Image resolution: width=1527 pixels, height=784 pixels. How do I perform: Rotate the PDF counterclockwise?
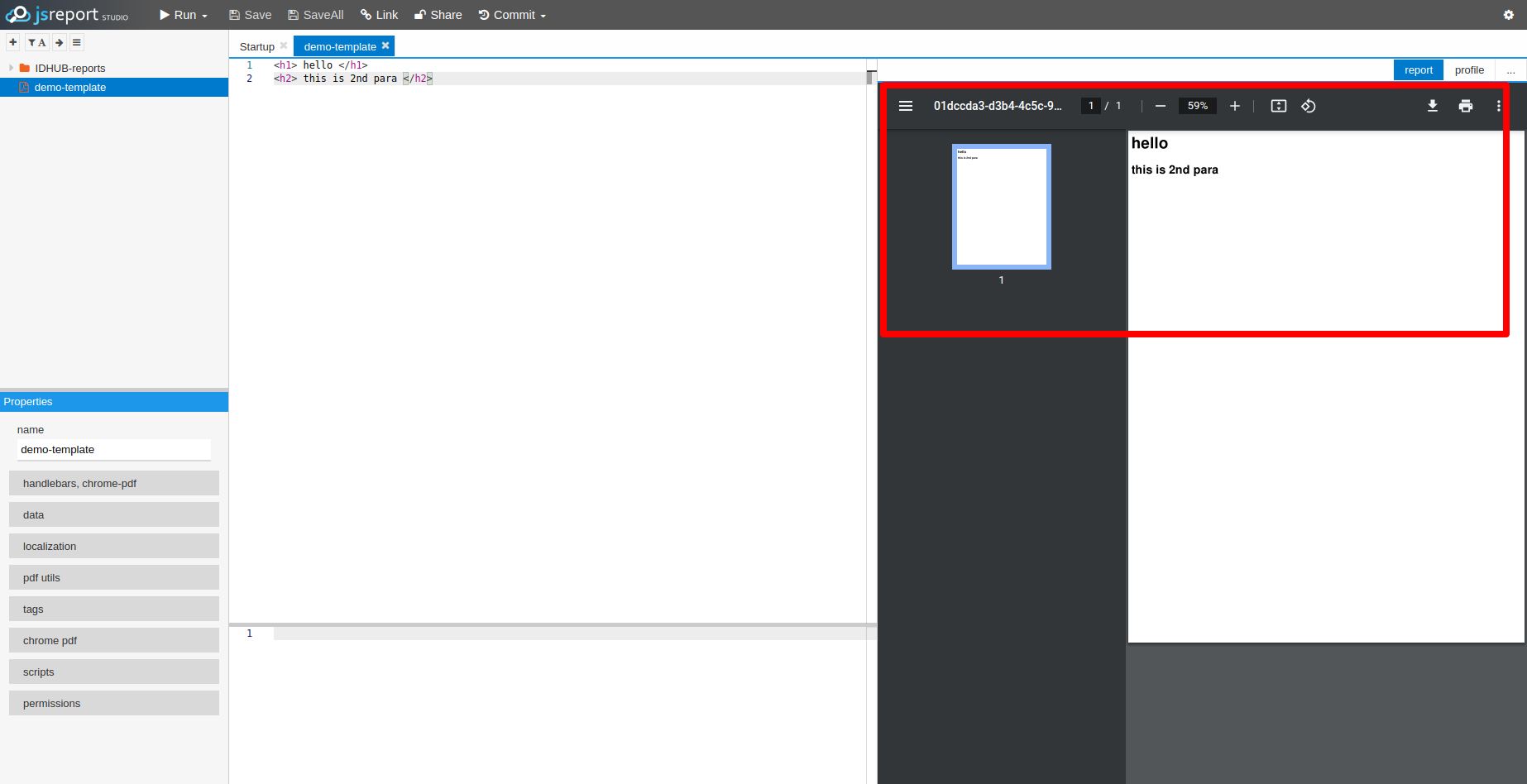(1308, 106)
